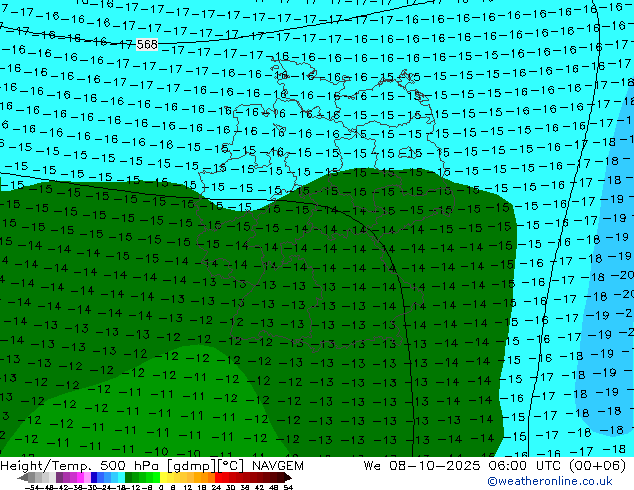
Task: Click the gray left arrow end of legend
Action: [x=22, y=477]
